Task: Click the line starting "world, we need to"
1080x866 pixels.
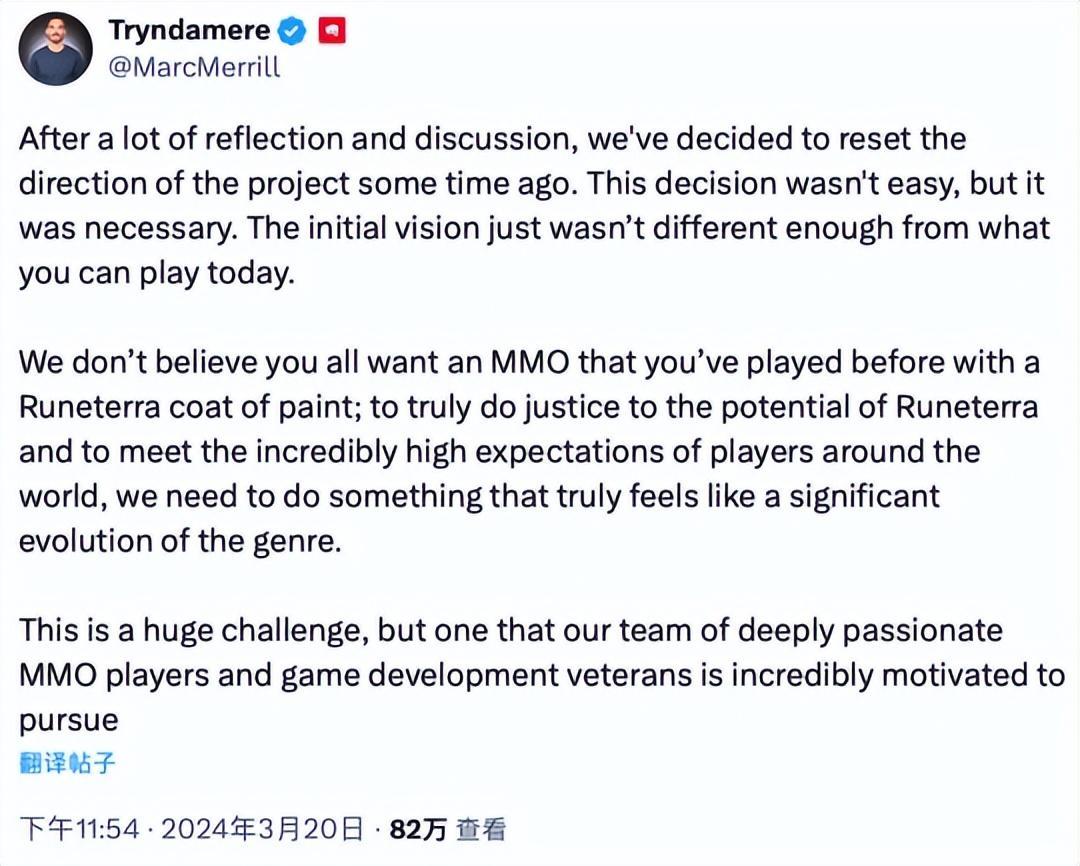Action: pyautogui.click(x=479, y=496)
